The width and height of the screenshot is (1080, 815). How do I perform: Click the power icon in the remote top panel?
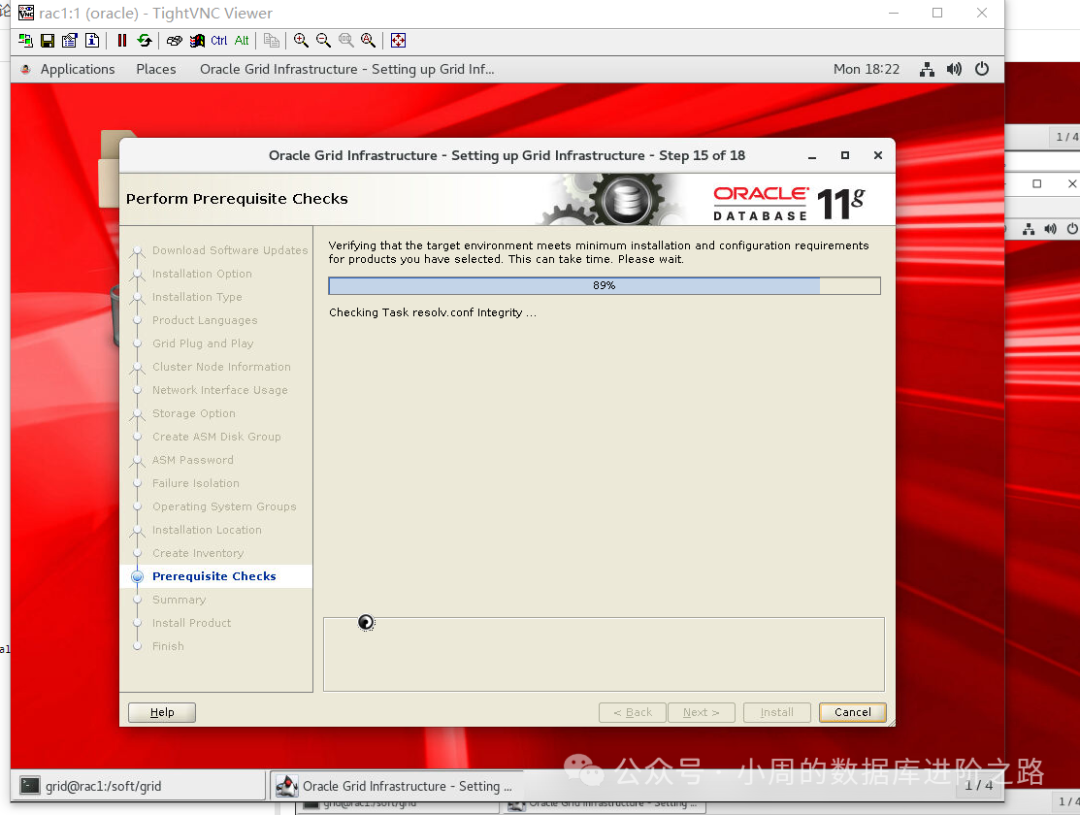coord(982,69)
